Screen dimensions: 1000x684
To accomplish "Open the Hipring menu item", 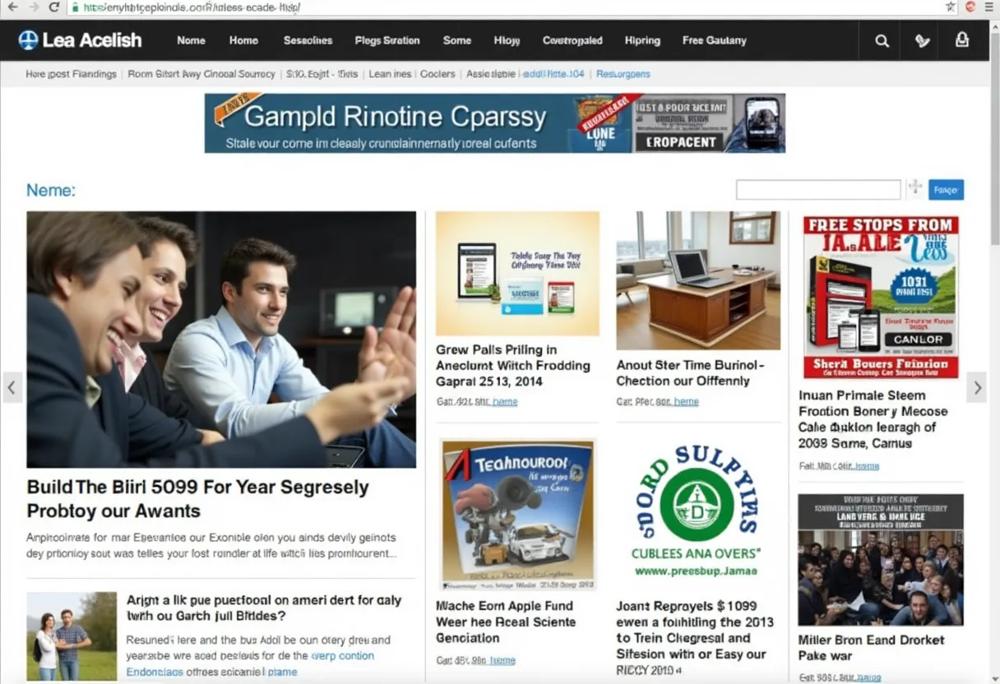I will point(642,40).
